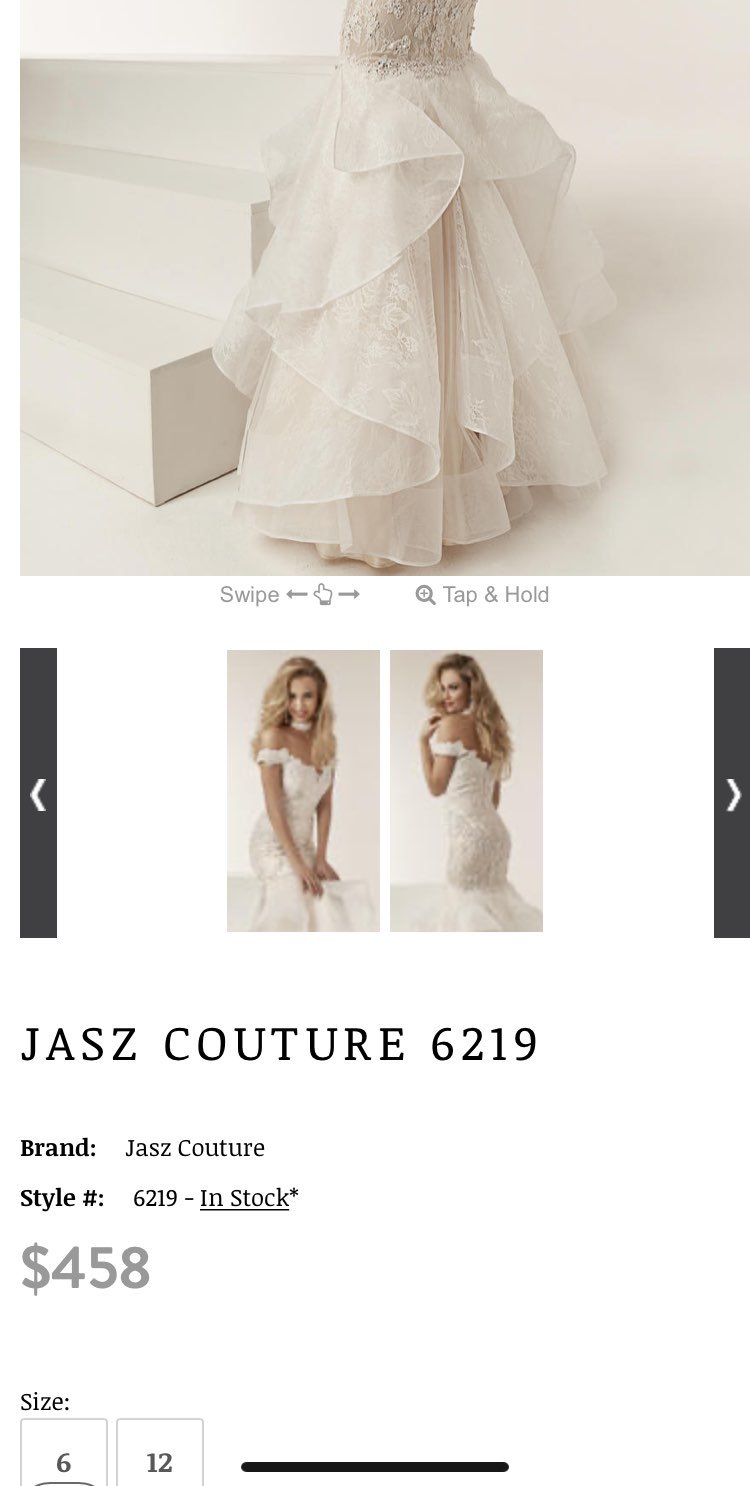This screenshot has width=750, height=1486.
Task: Click the Jasz Couture 6219 title
Action: coord(280,1044)
